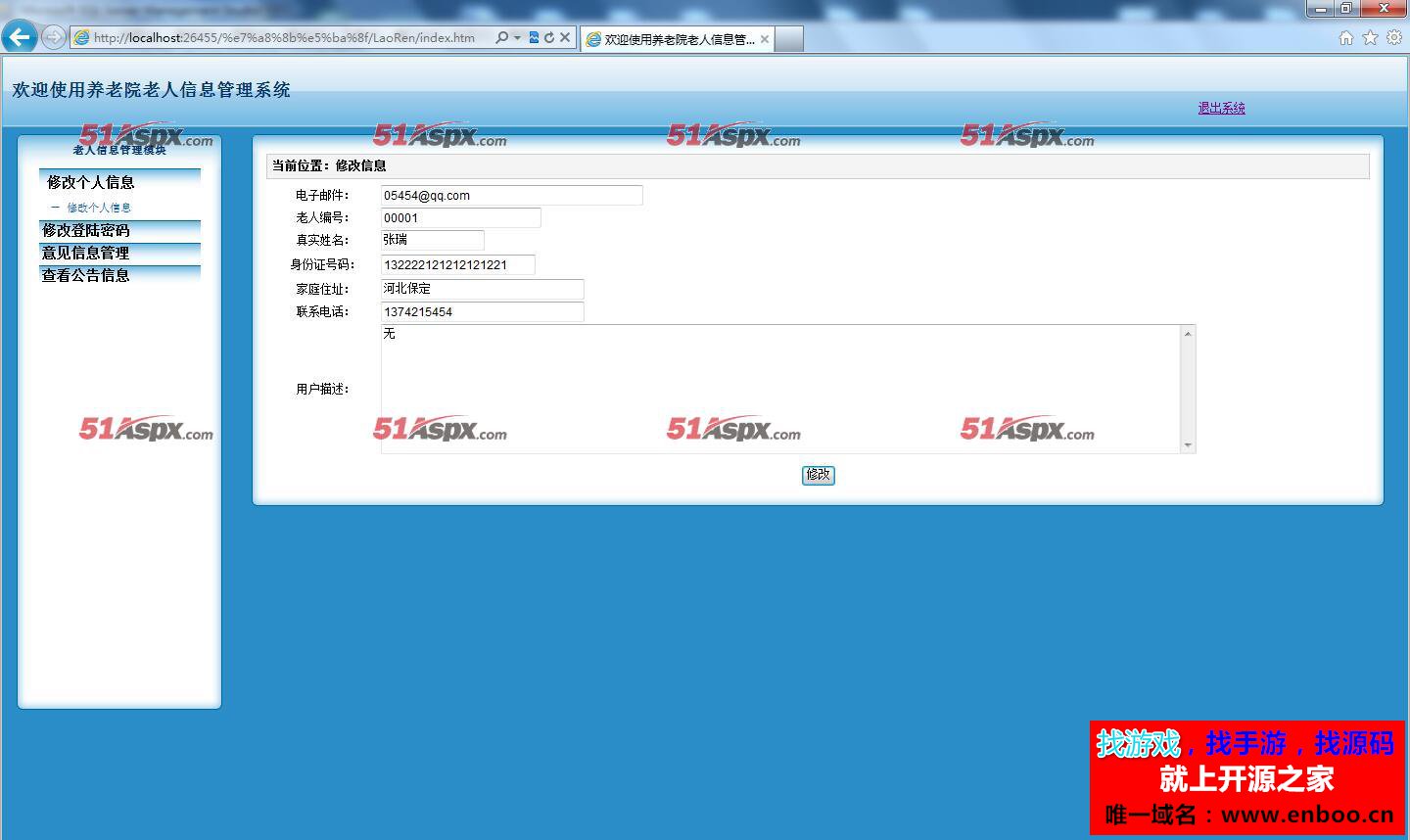Click the 联系电话 label
Image resolution: width=1410 pixels, height=840 pixels.
(x=322, y=311)
